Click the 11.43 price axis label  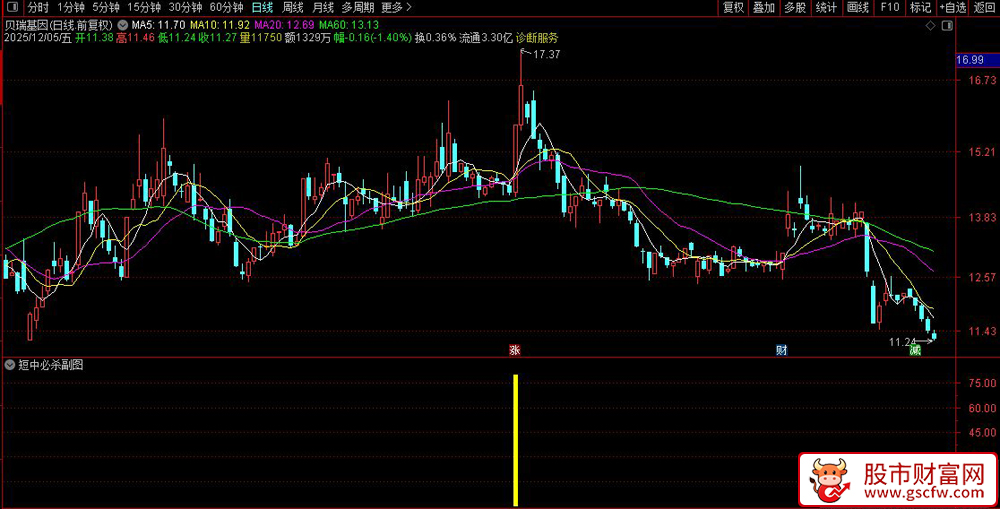pyautogui.click(x=980, y=332)
